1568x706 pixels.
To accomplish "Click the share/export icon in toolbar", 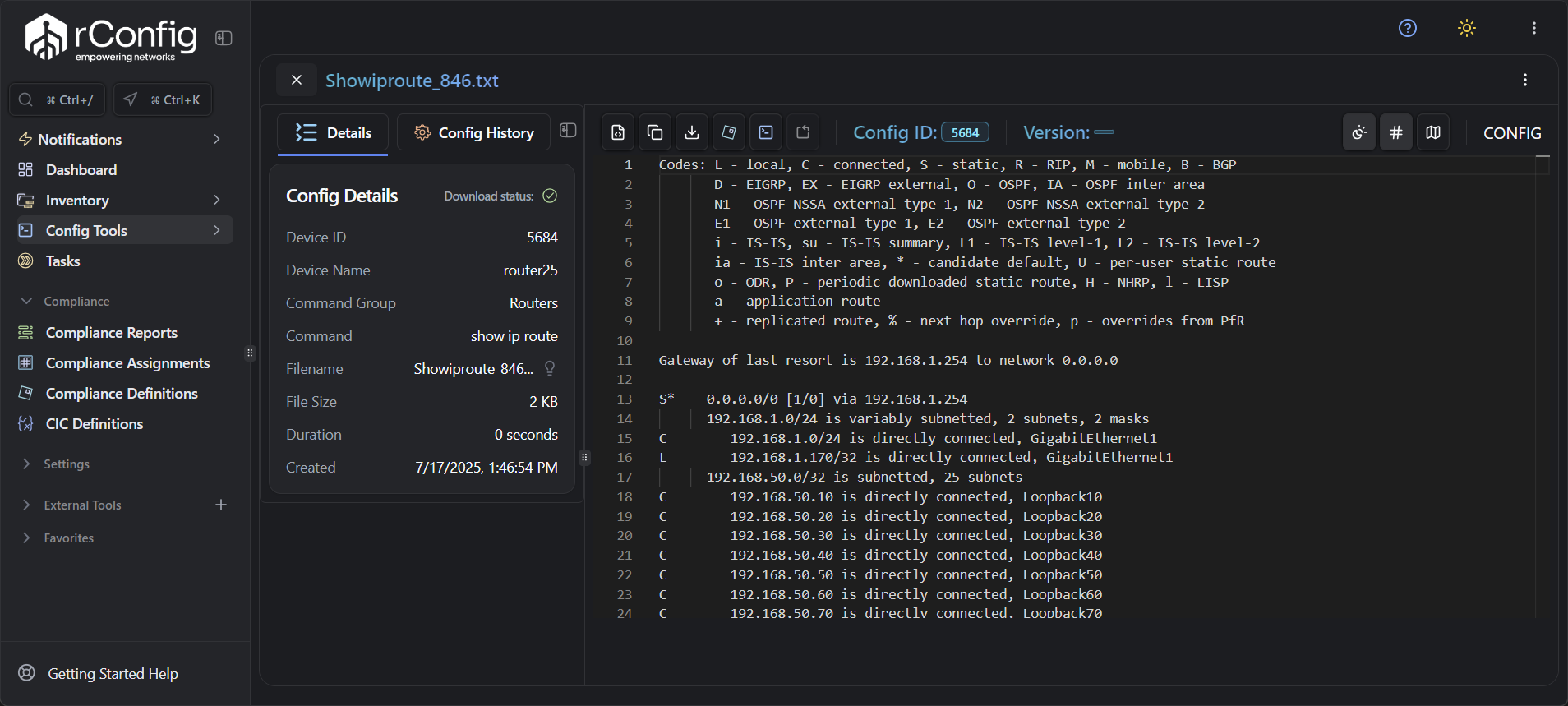I will [x=803, y=132].
